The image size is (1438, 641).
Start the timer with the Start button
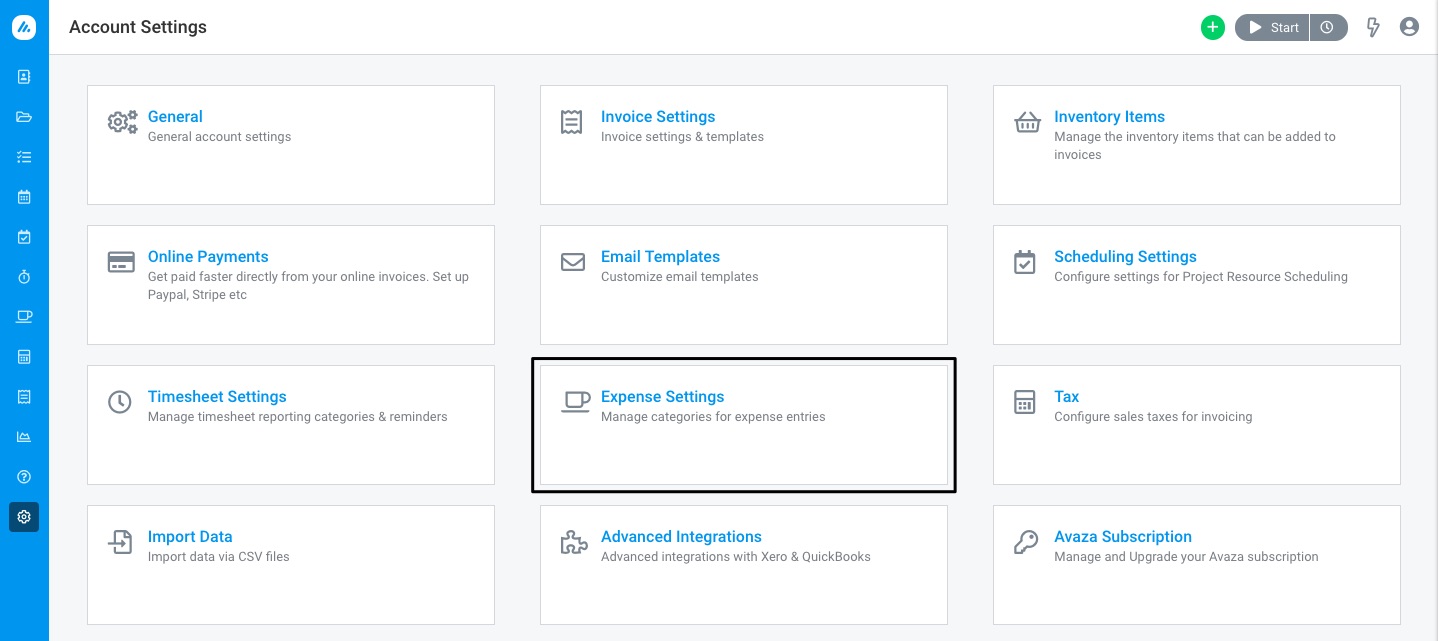1271,28
